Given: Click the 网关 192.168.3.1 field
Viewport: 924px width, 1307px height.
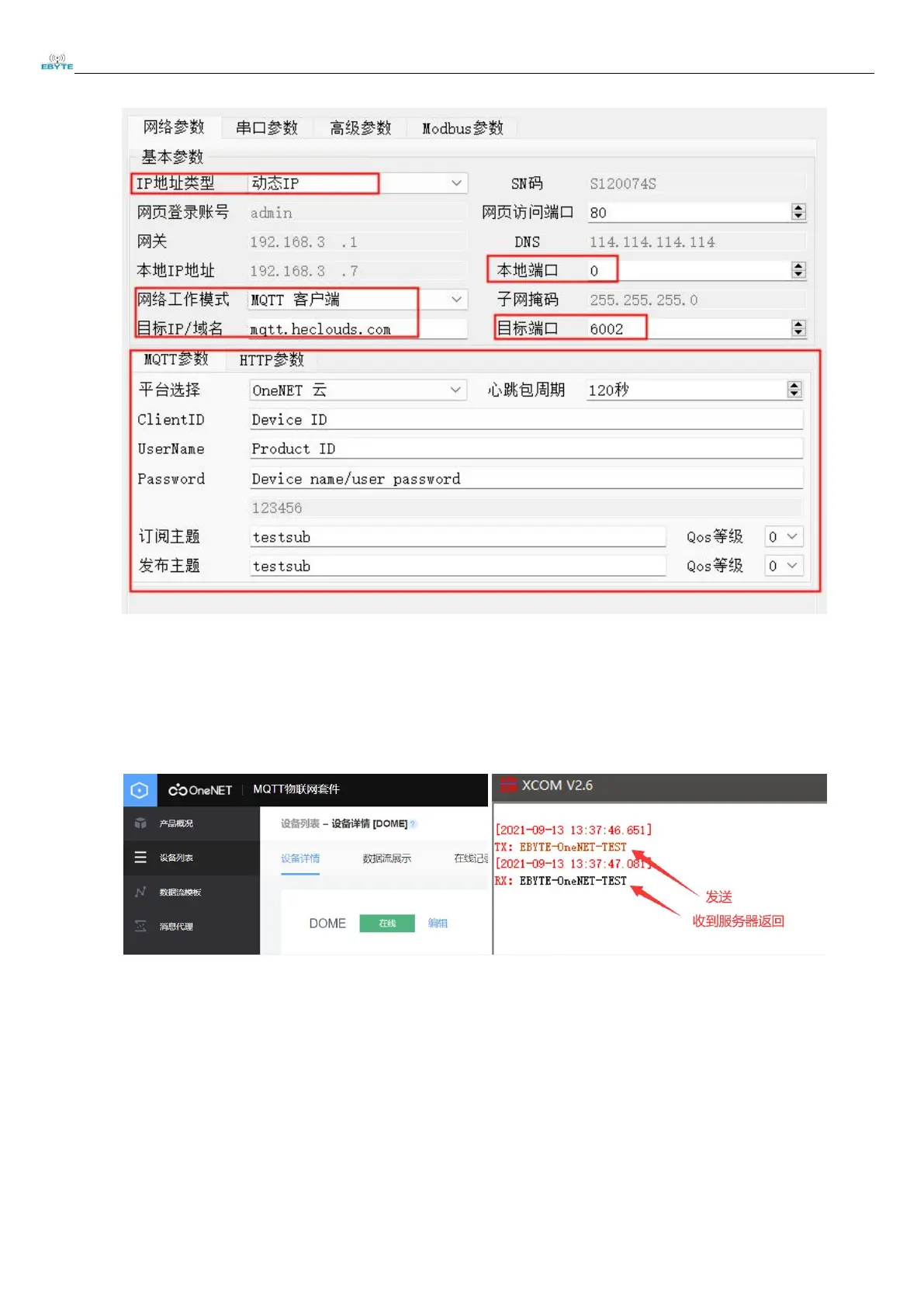Looking at the screenshot, I should (358, 242).
